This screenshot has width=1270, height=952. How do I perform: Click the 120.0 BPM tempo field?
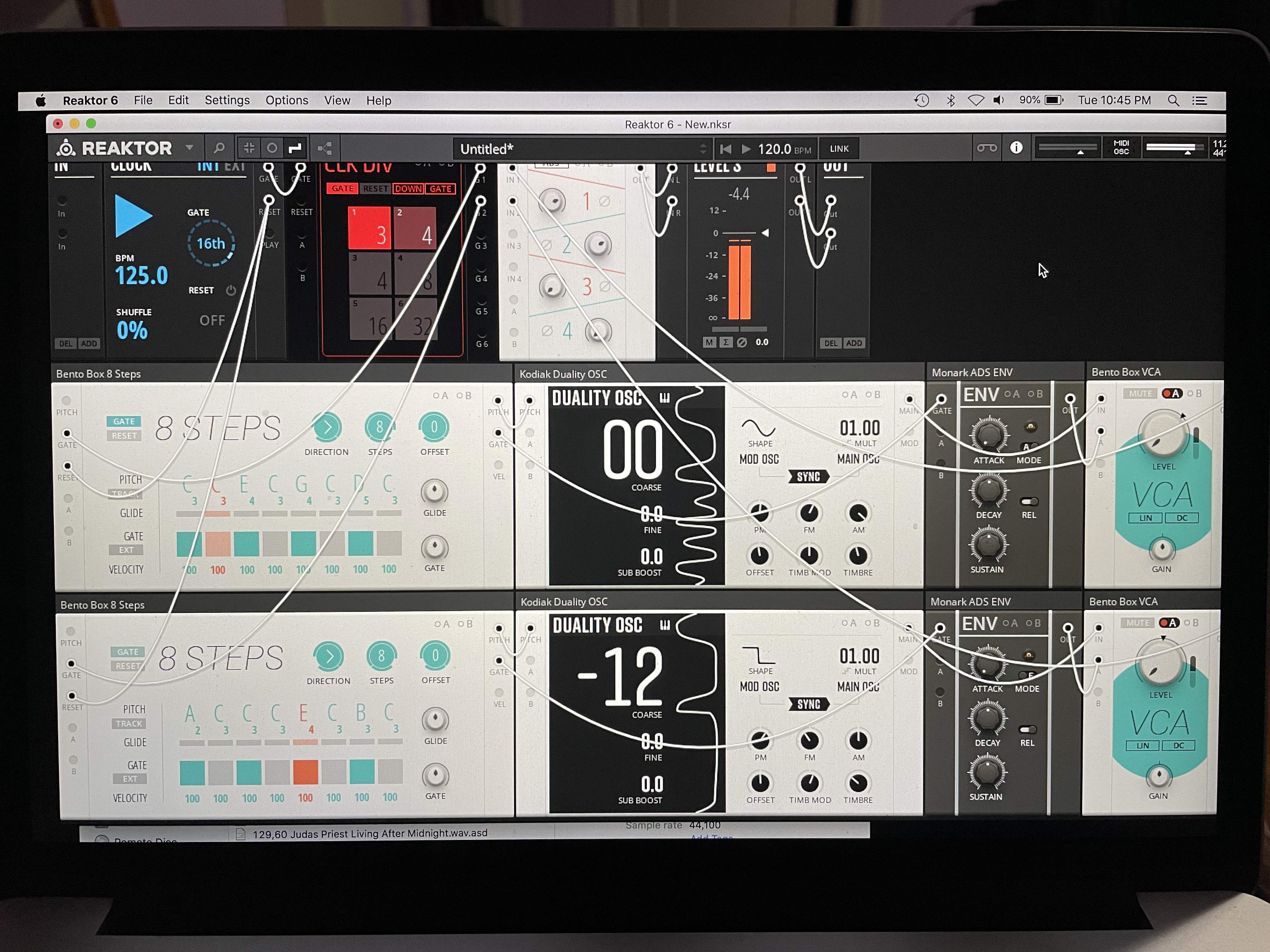[x=784, y=149]
